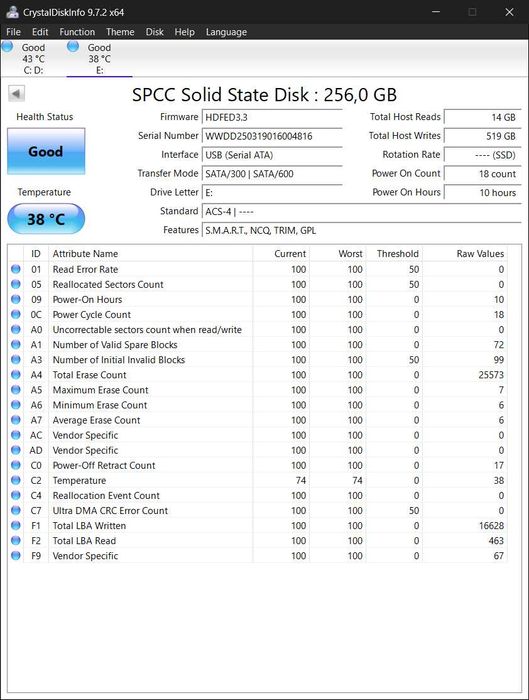Click the Rotation Rate value
Viewport: 529px width, 700px height.
coord(483,155)
